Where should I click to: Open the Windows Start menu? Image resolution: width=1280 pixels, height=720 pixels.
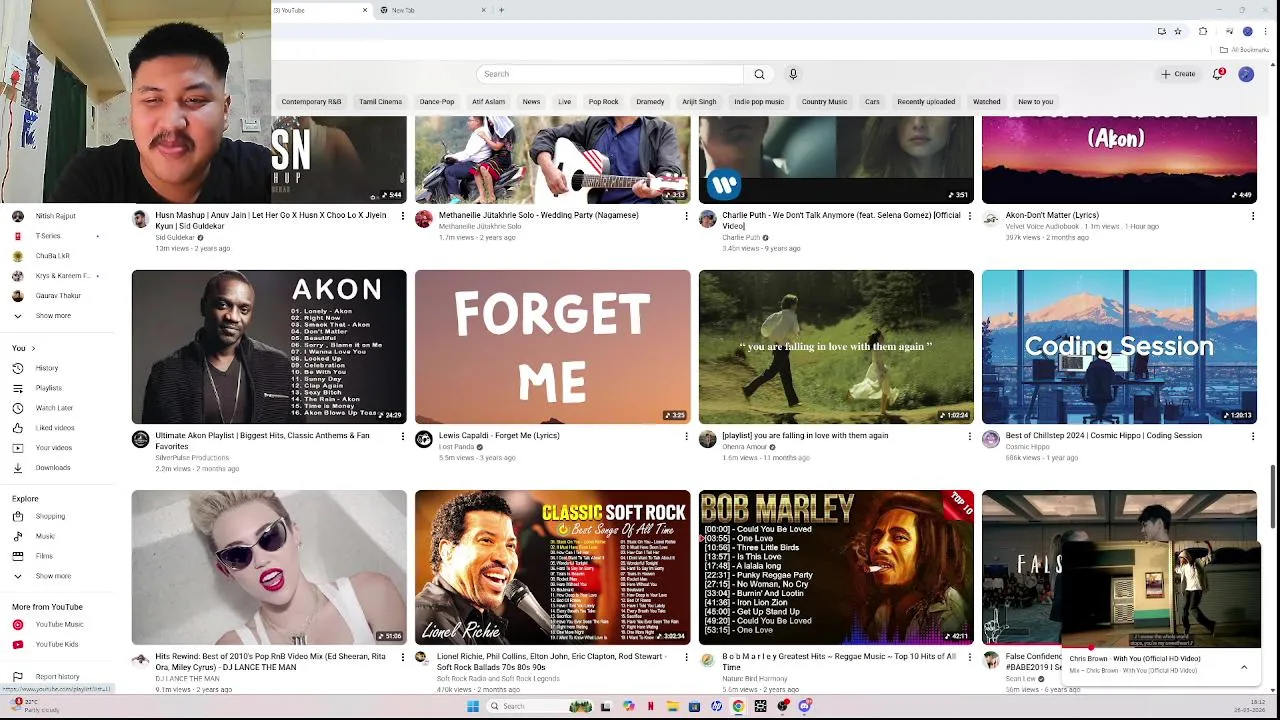[x=472, y=706]
